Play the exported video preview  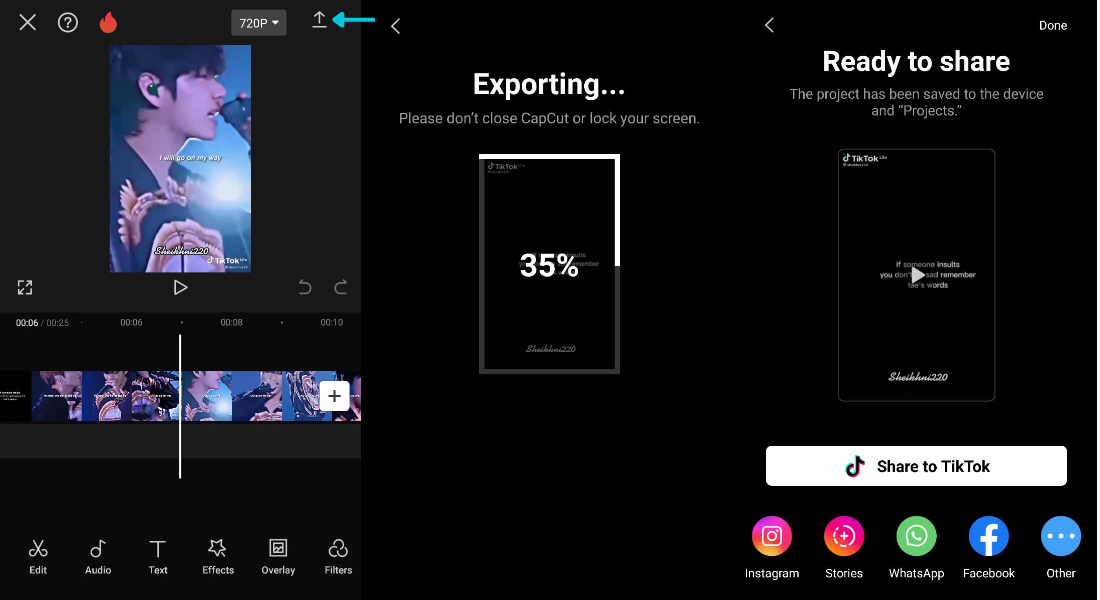click(917, 275)
